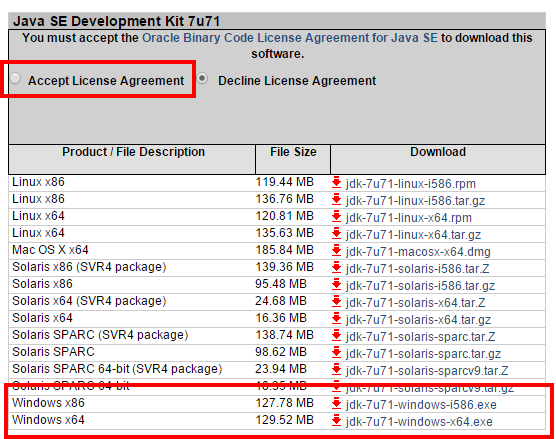Click download arrow icon for jdk-7u71-macosx-x64.dmg
Viewport: 556px width, 439px height.
(336, 251)
